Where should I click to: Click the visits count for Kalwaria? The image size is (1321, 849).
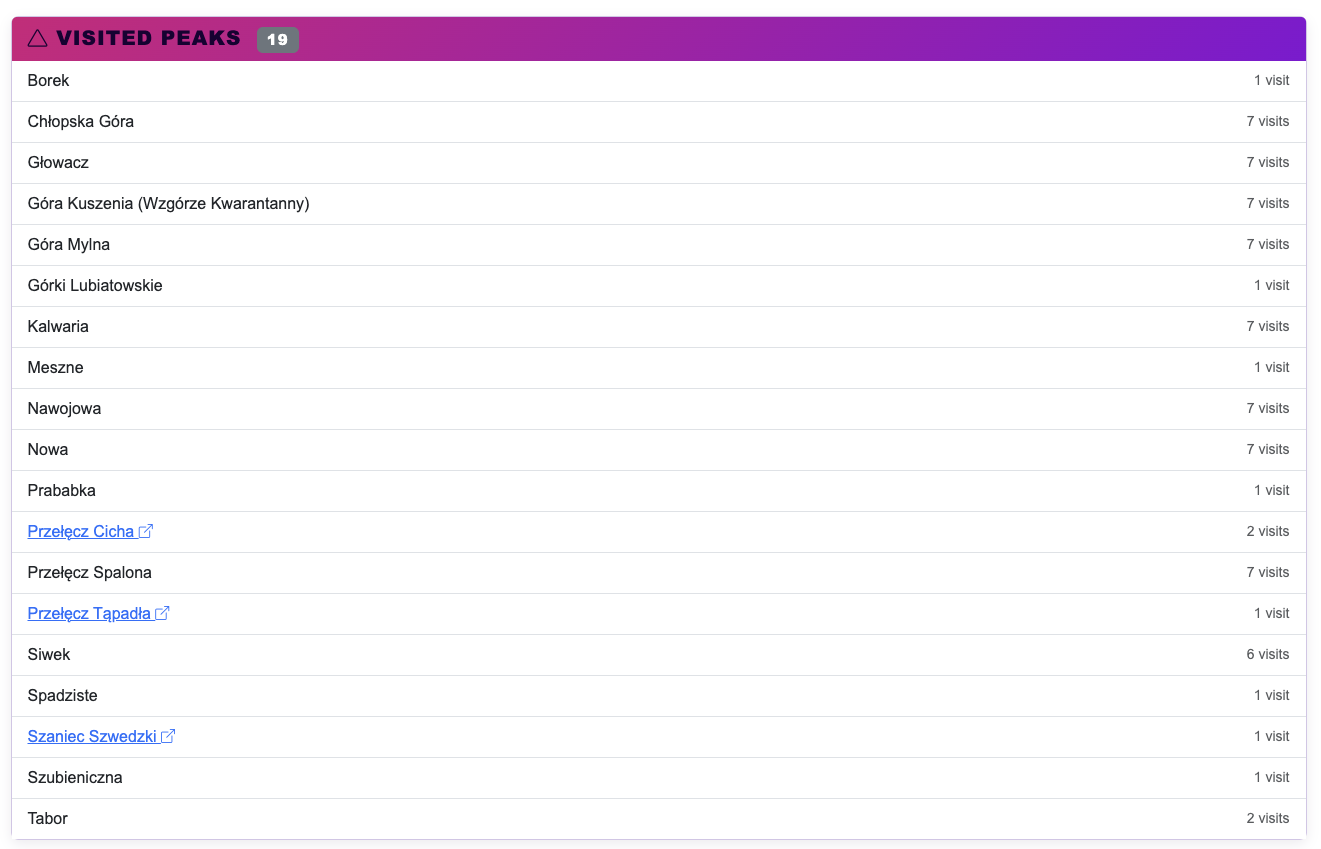(x=1268, y=326)
